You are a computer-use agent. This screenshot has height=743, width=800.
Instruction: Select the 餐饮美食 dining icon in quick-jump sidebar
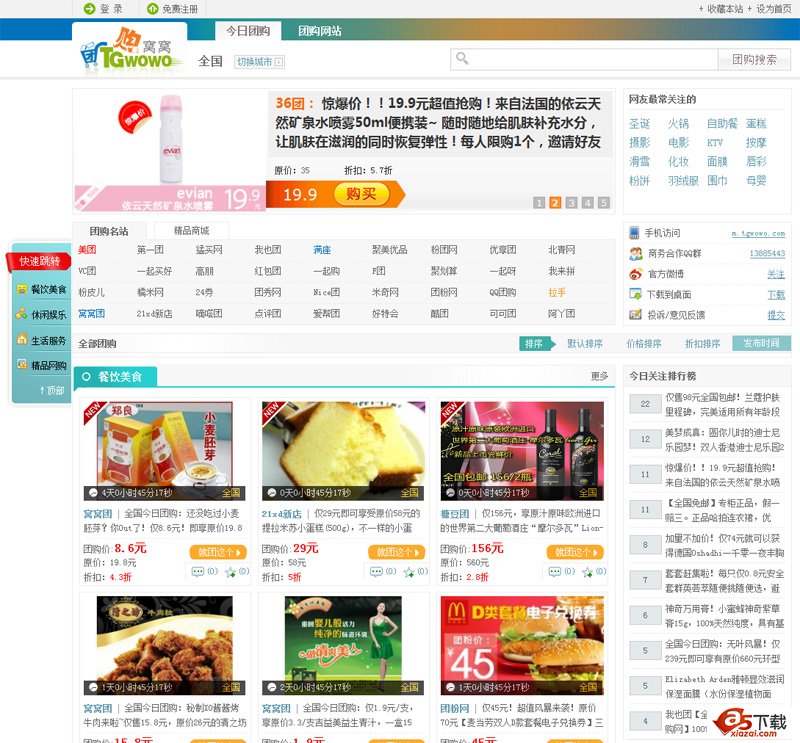(x=22, y=288)
